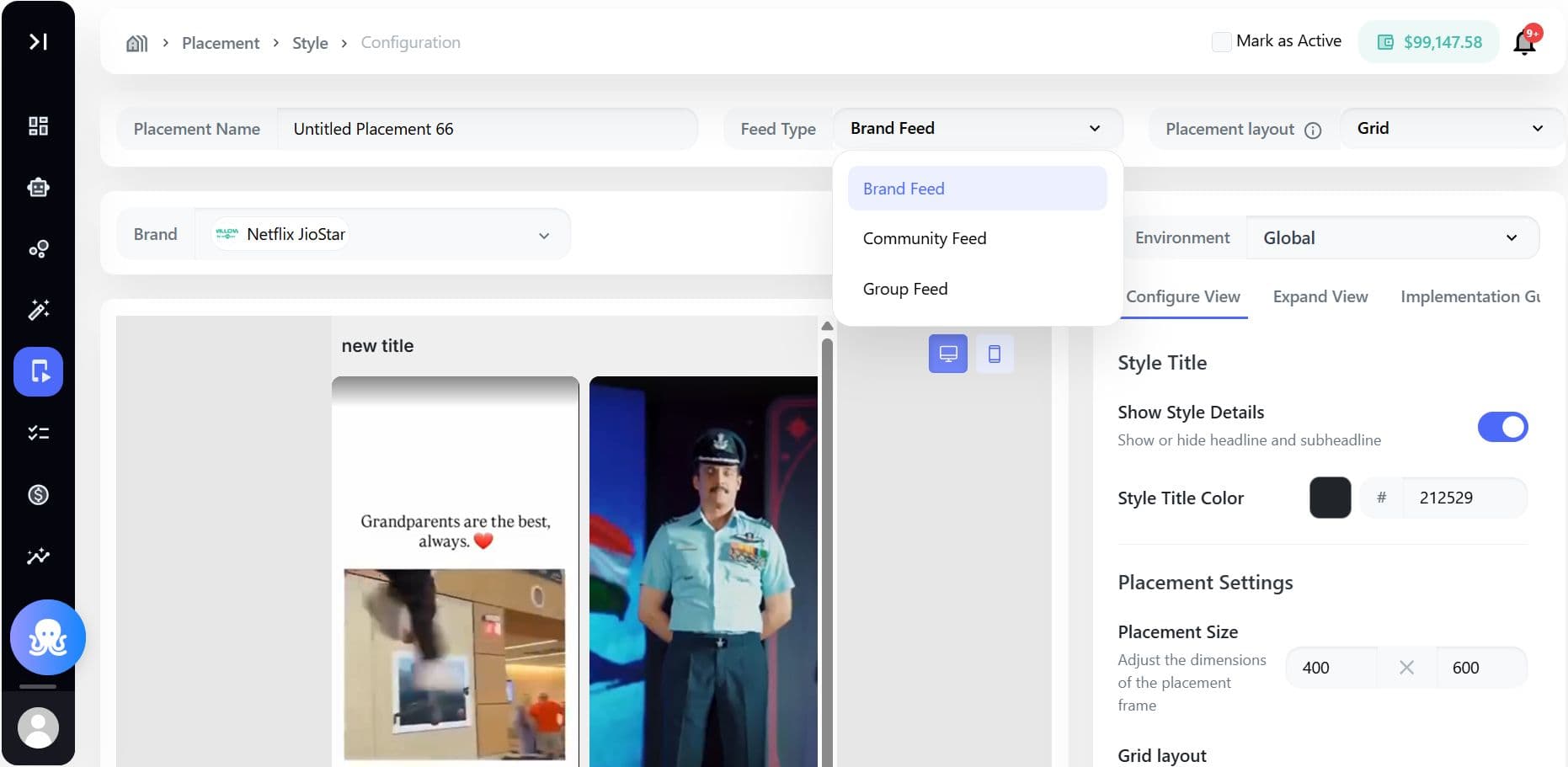1568x767 pixels.
Task: Select Community Feed from the feed list
Action: point(924,239)
